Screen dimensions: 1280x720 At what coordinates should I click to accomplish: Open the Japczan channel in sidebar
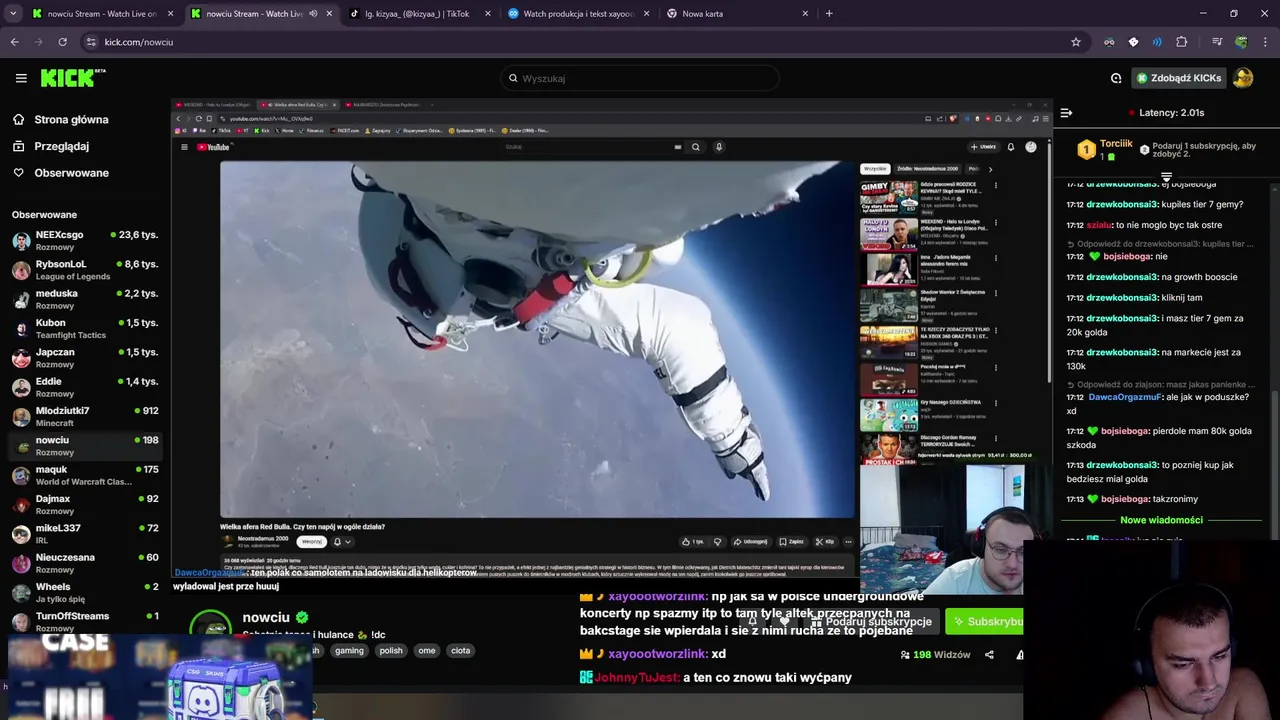click(x=85, y=358)
